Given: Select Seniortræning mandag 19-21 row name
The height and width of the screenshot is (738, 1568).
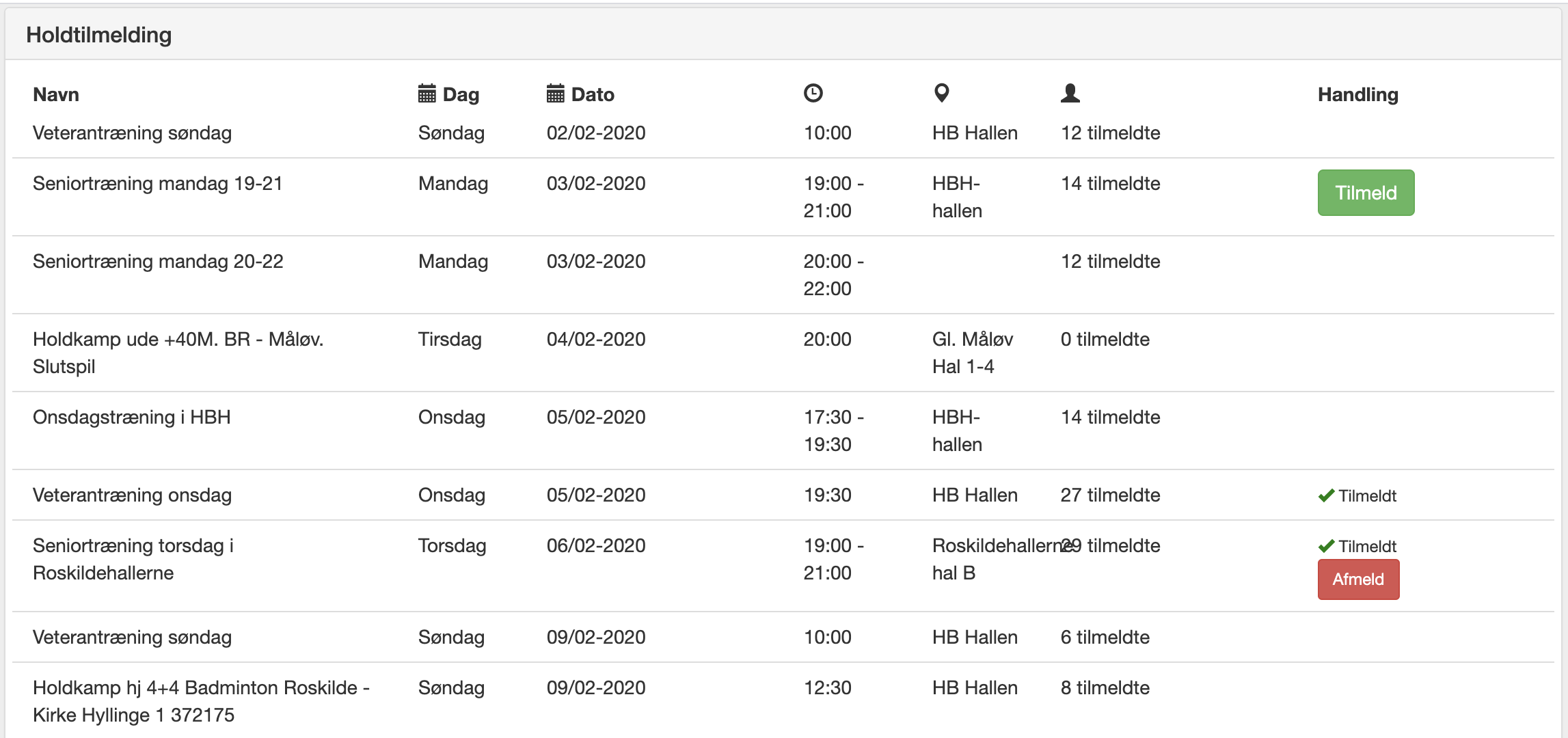Looking at the screenshot, I should click(157, 184).
